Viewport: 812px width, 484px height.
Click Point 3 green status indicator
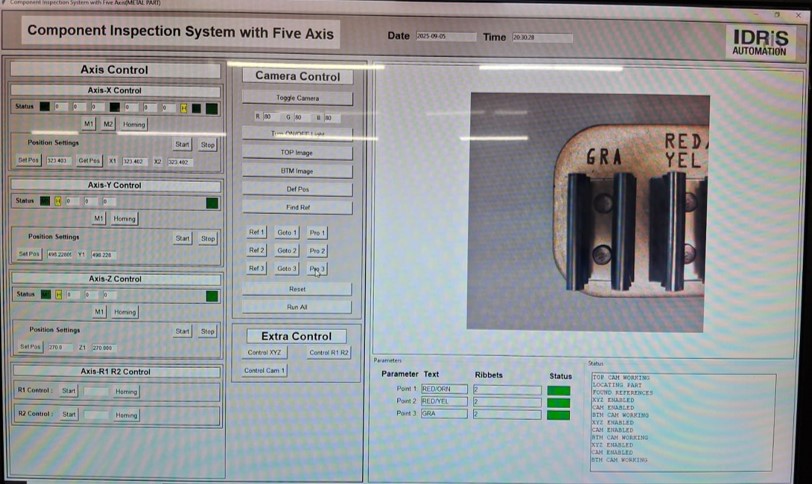click(x=558, y=414)
